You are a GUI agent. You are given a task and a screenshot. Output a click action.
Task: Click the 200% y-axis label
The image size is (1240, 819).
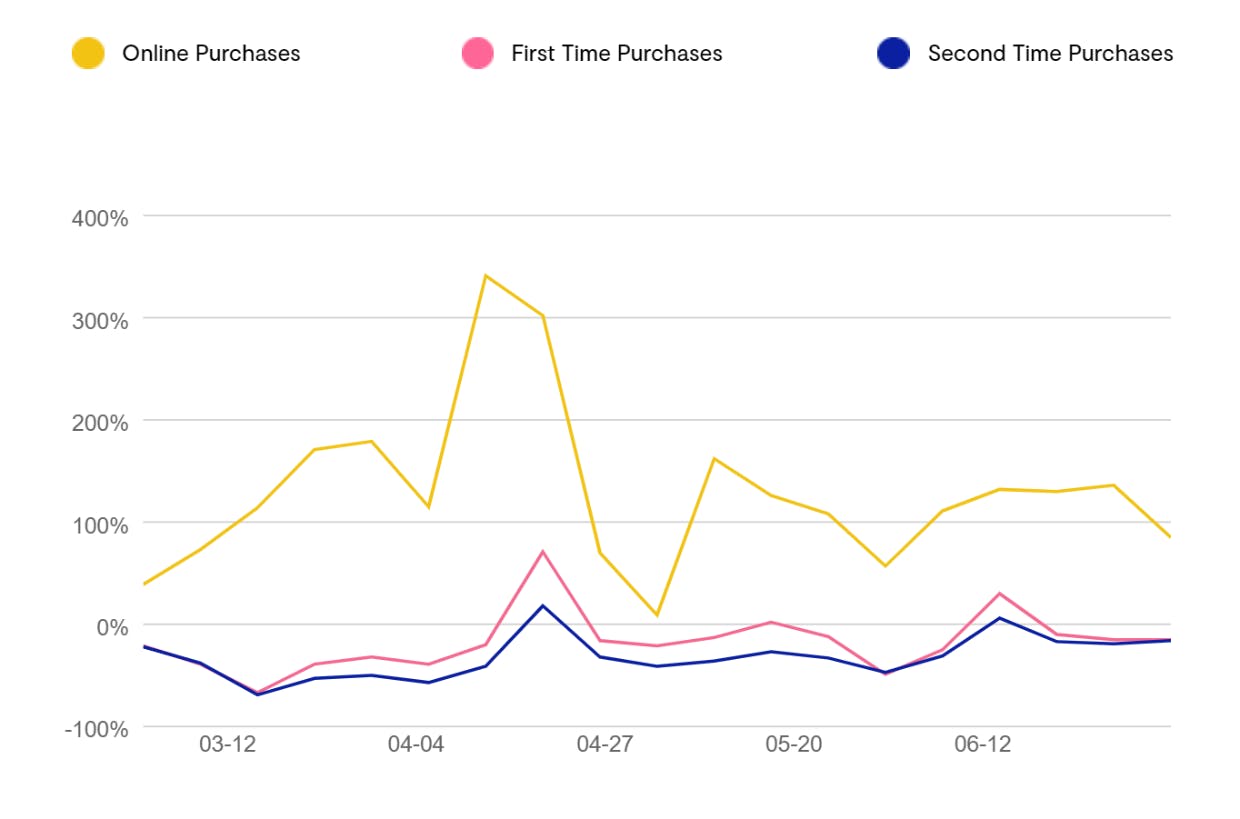pos(100,423)
